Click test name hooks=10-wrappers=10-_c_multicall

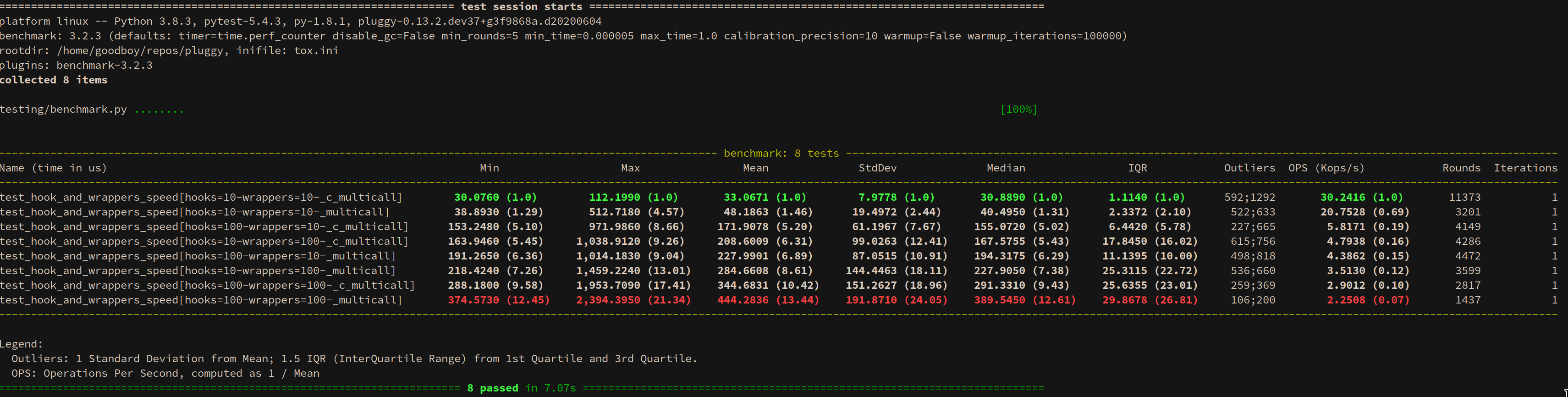201,197
